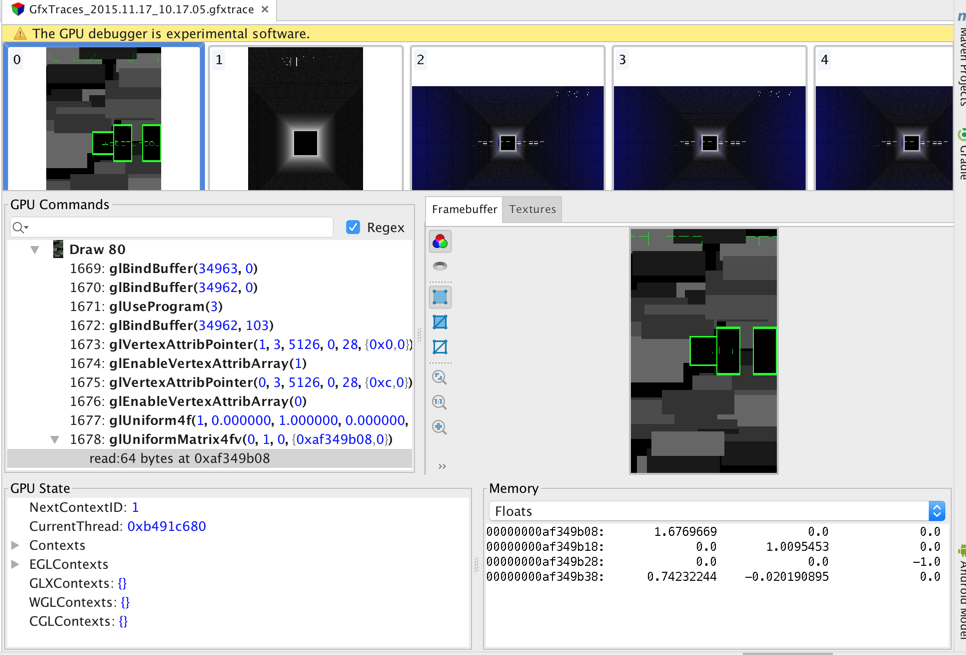
Task: Uncheck the Regex checkbox
Action: pos(353,227)
